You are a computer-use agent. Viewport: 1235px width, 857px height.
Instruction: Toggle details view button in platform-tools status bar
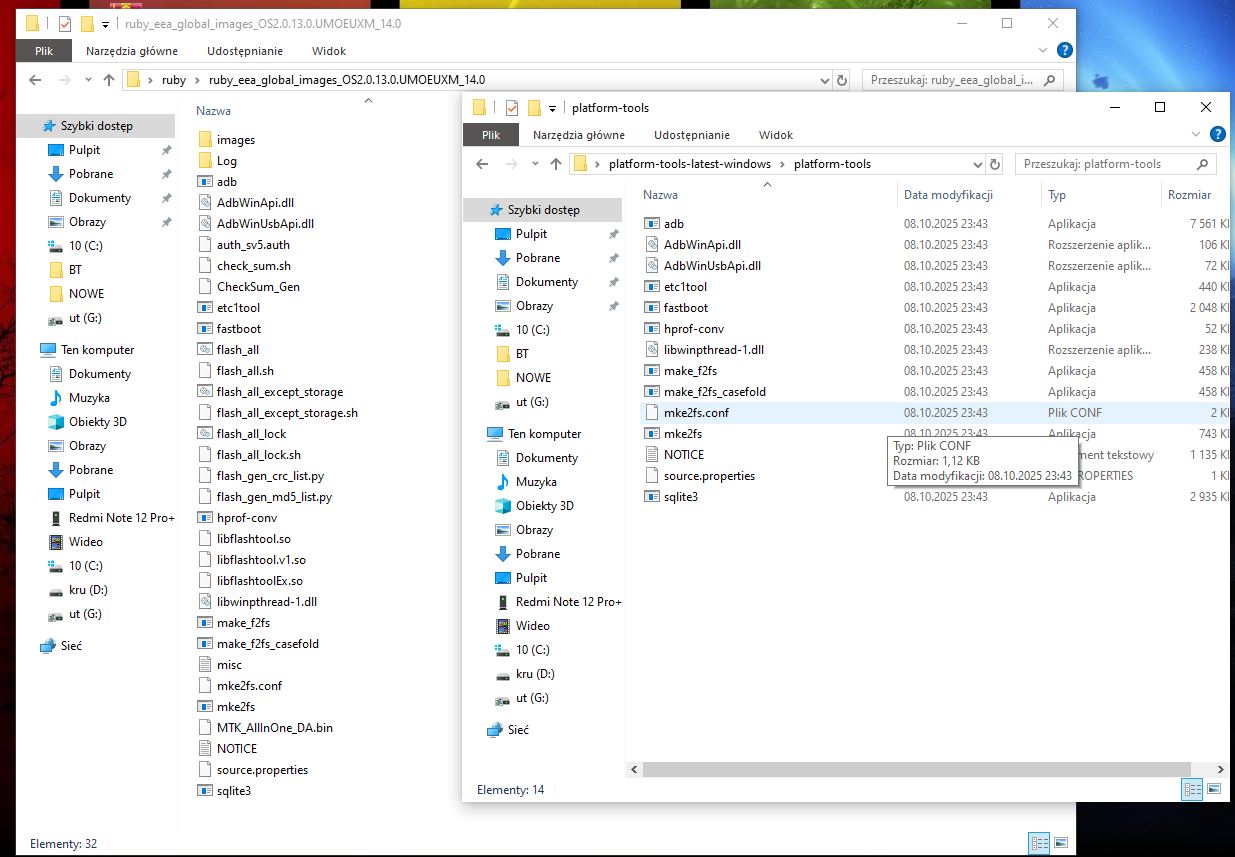(x=1192, y=789)
